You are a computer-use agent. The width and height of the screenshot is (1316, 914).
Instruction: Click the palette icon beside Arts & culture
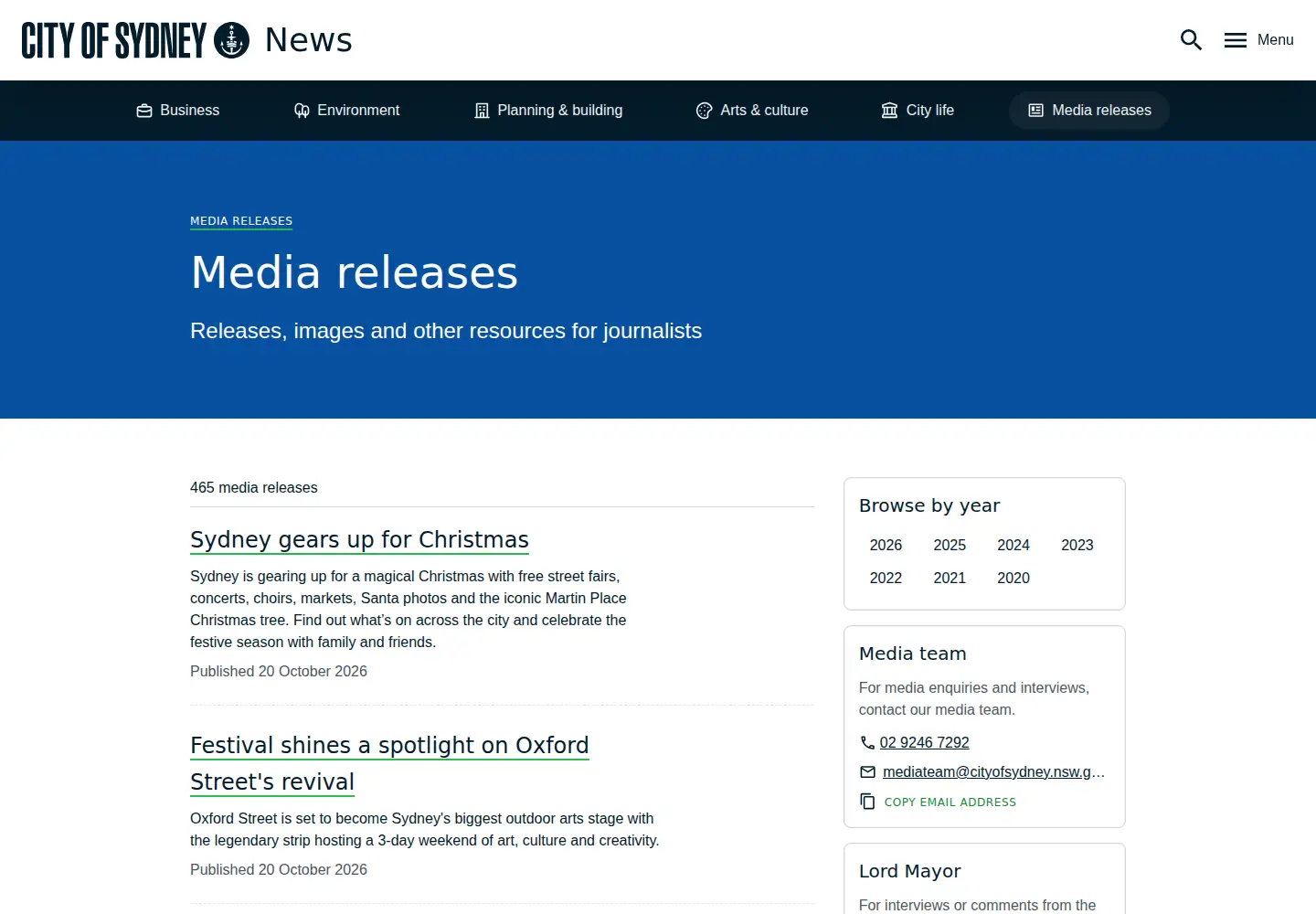(705, 111)
